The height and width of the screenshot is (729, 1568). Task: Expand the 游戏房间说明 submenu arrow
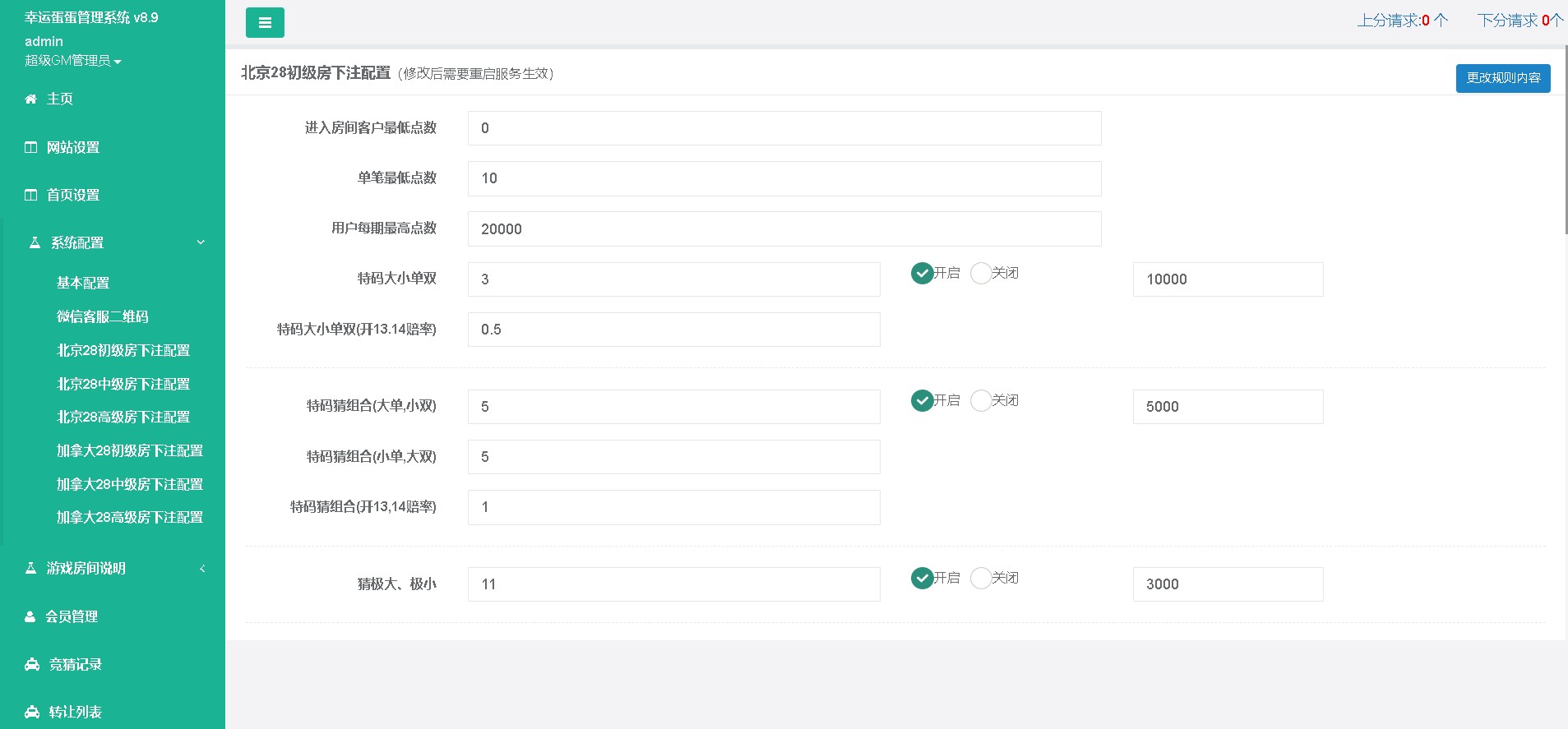point(202,569)
